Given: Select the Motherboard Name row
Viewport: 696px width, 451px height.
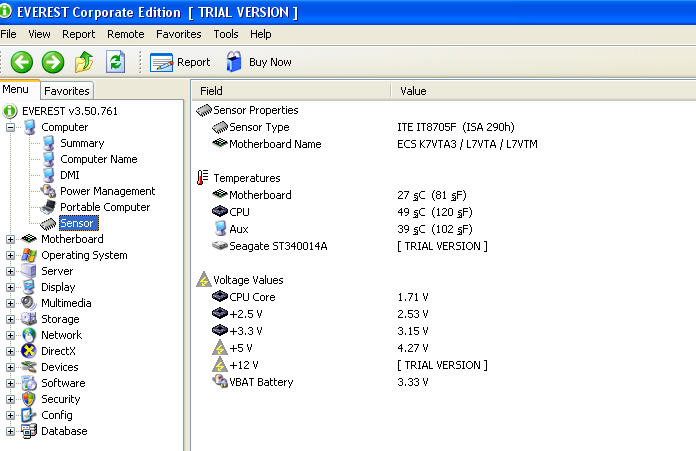Looking at the screenshot, I should click(x=444, y=144).
